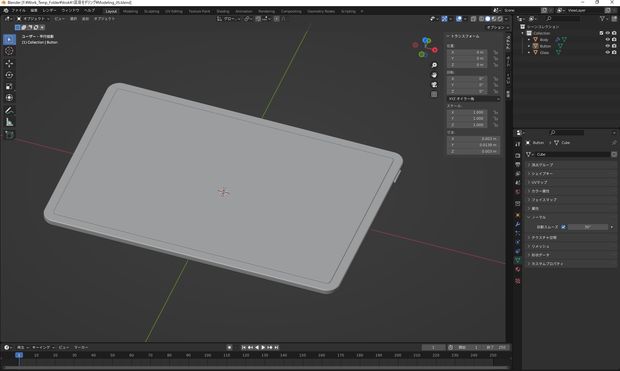This screenshot has height=371, width=620.
Task: Open the World properties tab
Action: pos(518,192)
